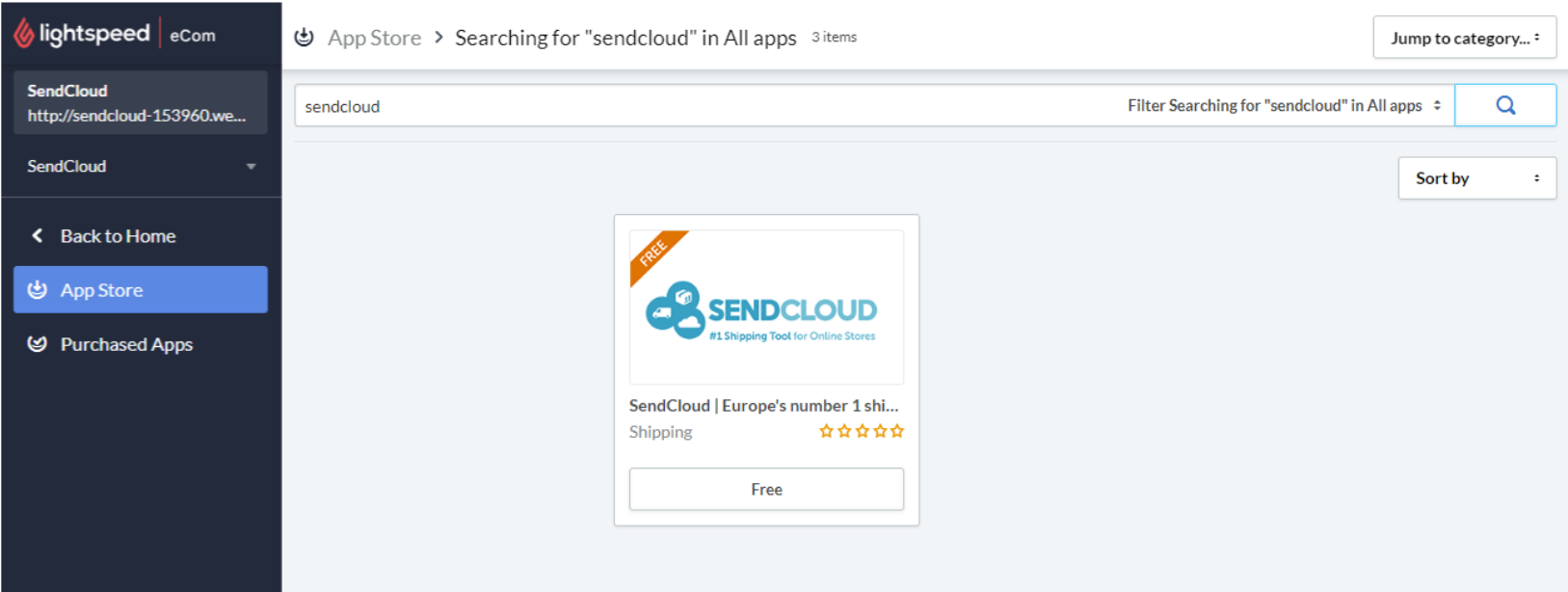Click the Free install button
Viewport: 1568px width, 592px height.
[766, 489]
